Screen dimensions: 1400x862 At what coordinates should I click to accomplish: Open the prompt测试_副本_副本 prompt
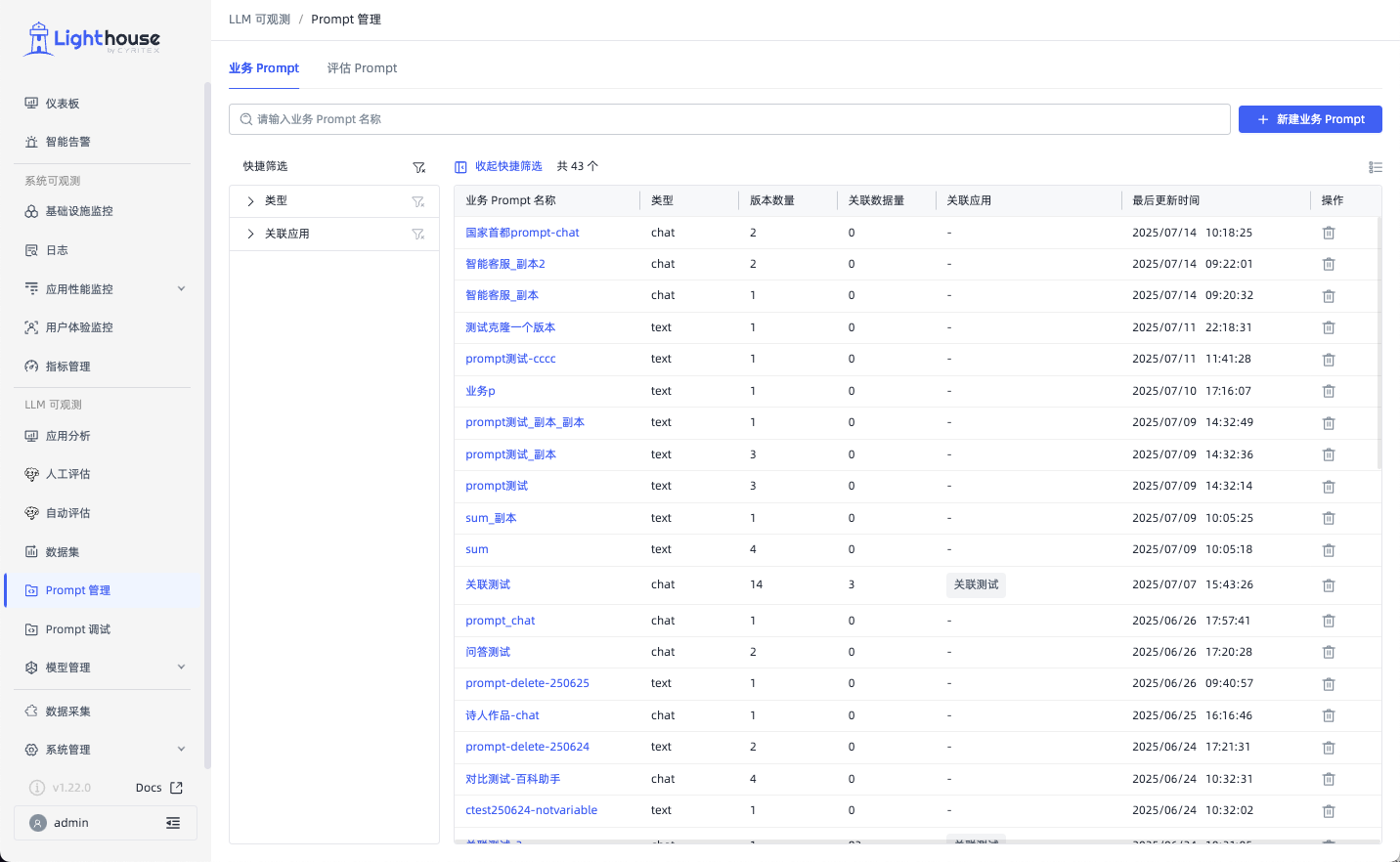525,422
